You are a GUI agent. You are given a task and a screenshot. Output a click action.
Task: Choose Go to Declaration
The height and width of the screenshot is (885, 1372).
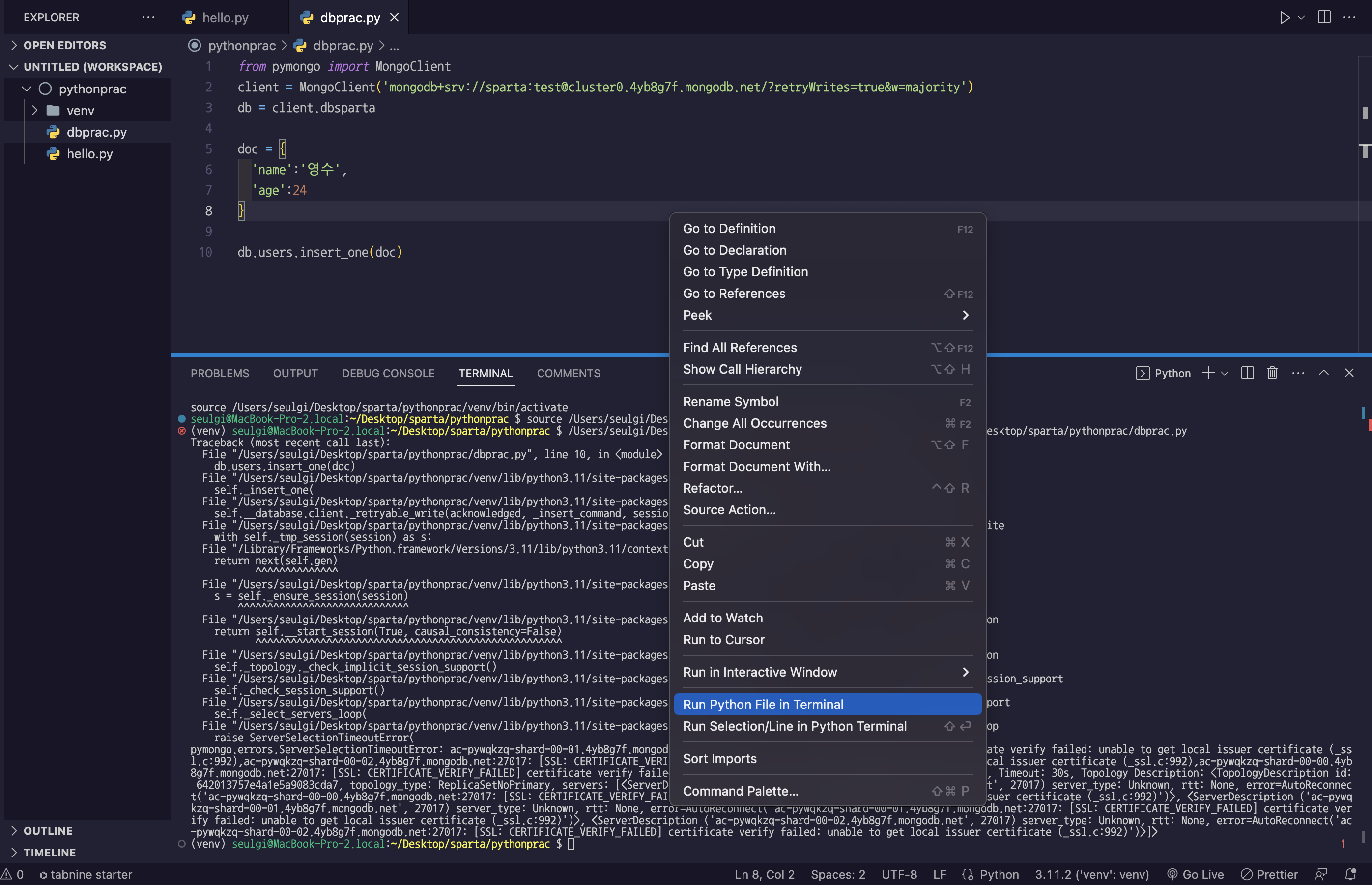(828, 250)
